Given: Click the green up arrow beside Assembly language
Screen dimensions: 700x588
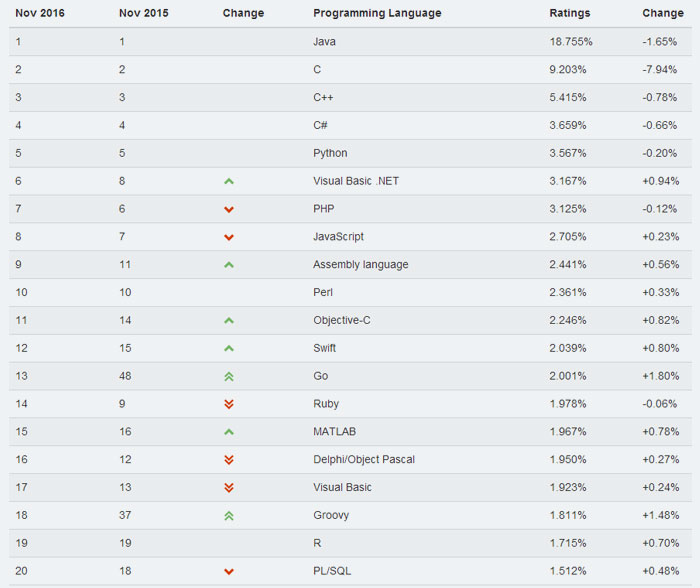Looking at the screenshot, I should click(229, 265).
